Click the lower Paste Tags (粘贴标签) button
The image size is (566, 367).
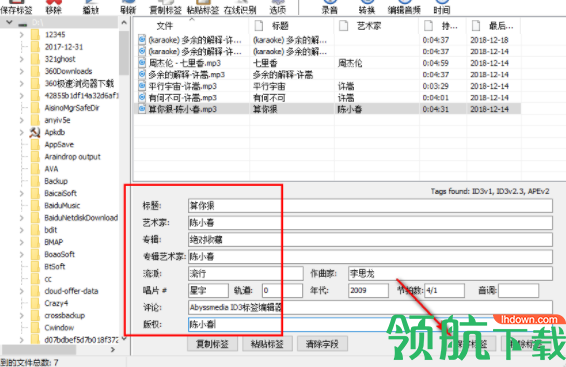pos(267,344)
